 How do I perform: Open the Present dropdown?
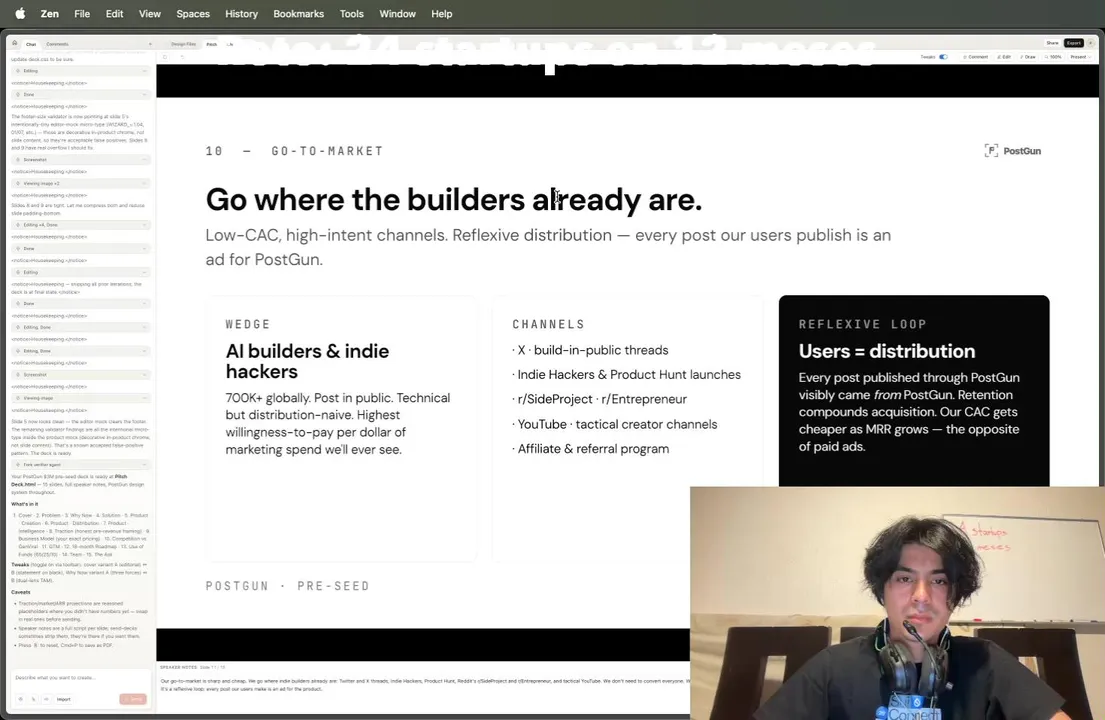coord(1080,57)
